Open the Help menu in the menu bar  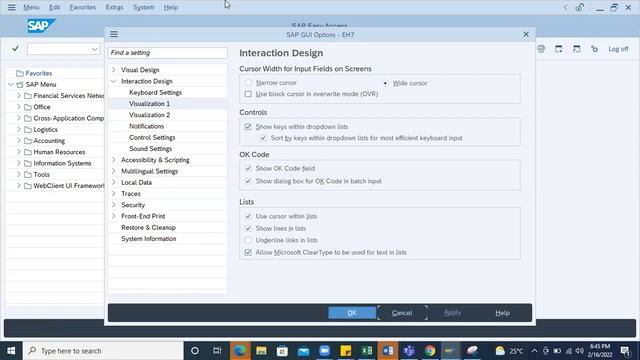(x=171, y=7)
